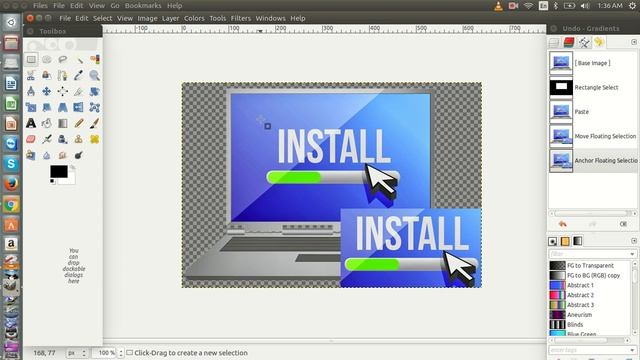Select the Clone stamp tool
640x360 pixels.
click(x=79, y=139)
